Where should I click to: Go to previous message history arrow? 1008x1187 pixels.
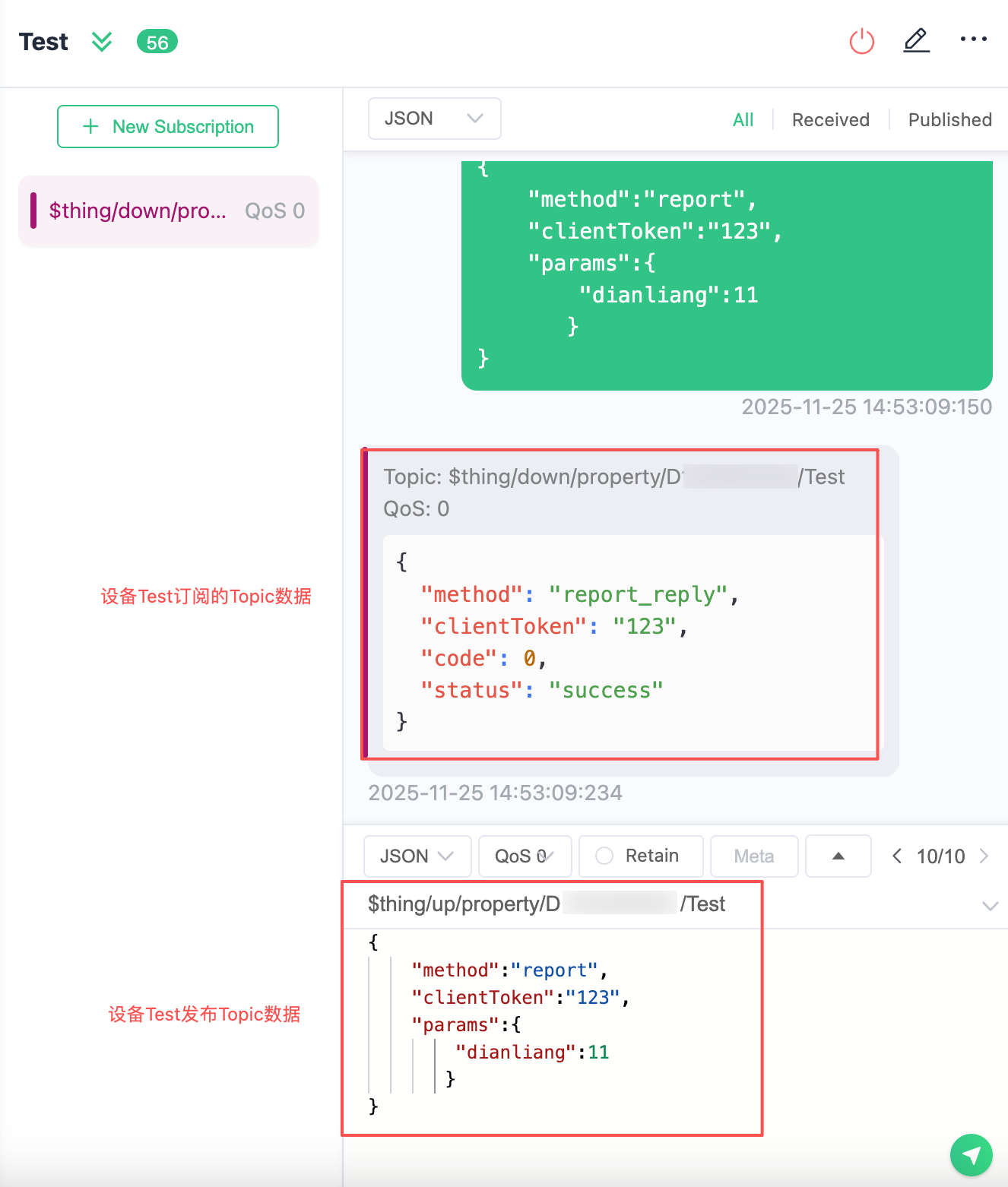point(897,856)
